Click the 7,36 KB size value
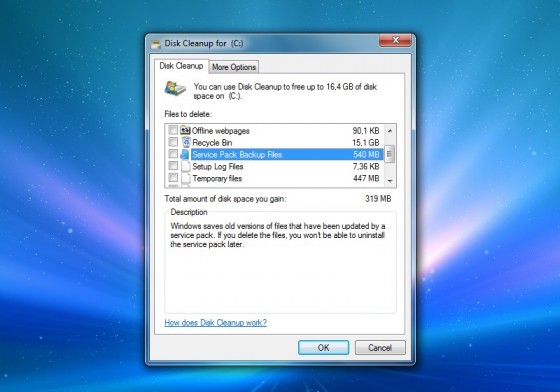 pos(366,166)
